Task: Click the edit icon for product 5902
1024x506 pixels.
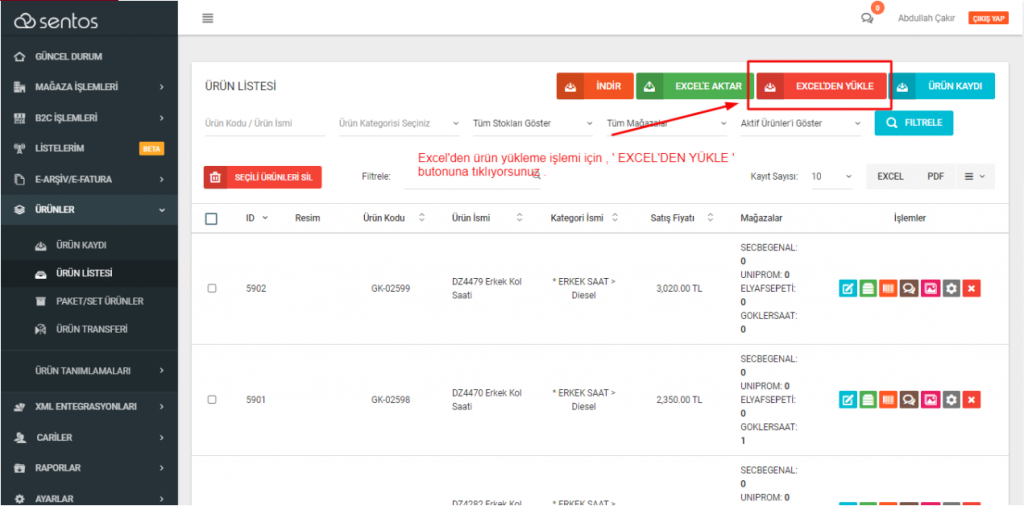Action: point(848,288)
